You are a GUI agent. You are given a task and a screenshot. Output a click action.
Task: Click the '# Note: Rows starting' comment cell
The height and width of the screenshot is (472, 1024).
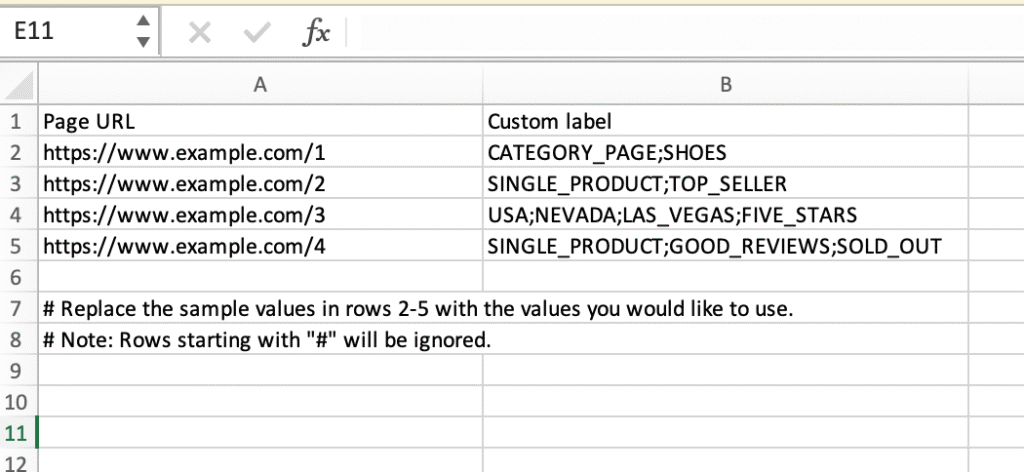pos(260,340)
